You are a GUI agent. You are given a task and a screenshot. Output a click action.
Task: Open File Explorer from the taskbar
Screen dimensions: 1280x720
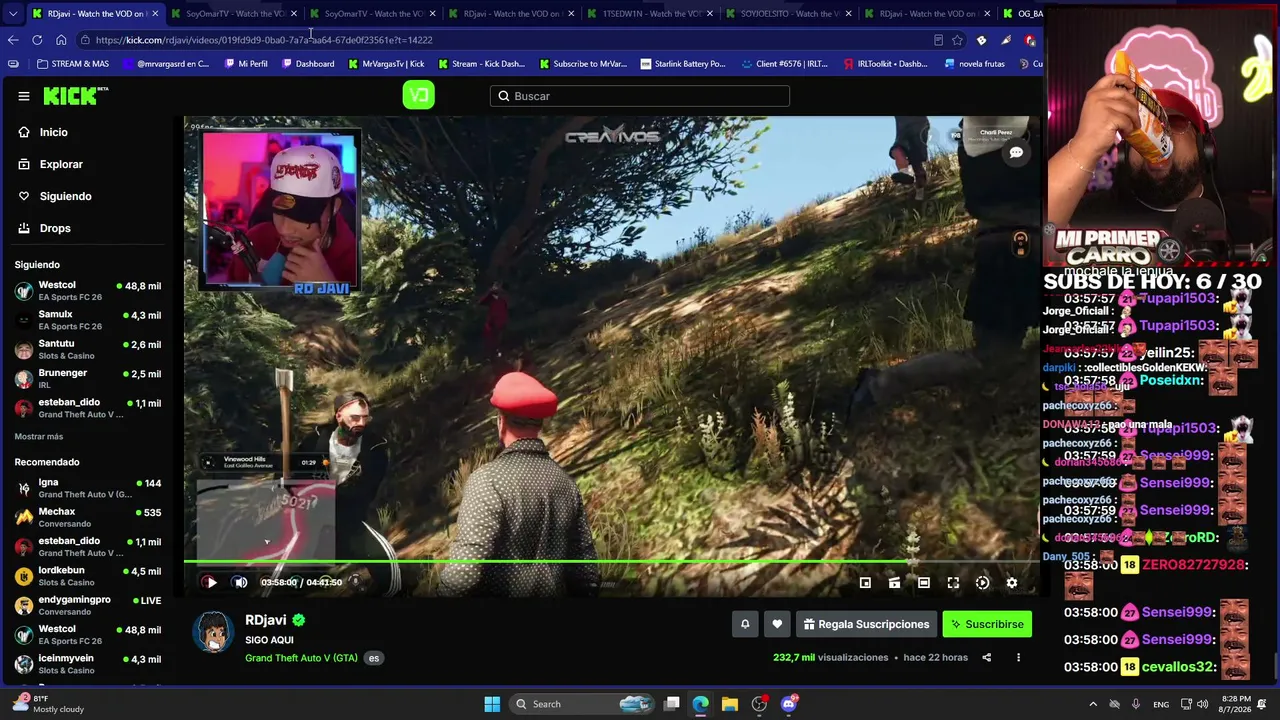coord(730,704)
